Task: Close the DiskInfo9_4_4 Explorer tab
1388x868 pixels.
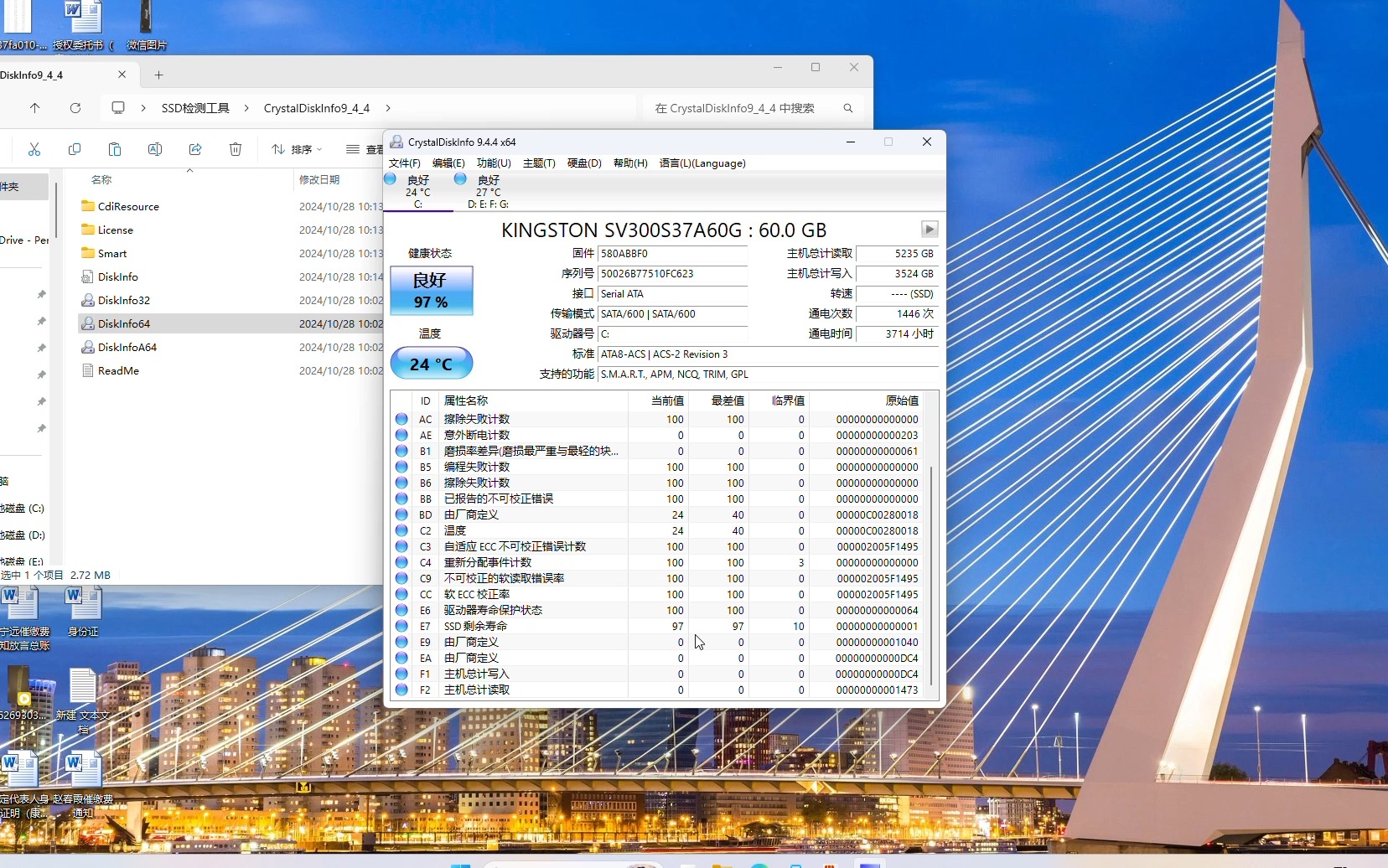Action: 122,75
